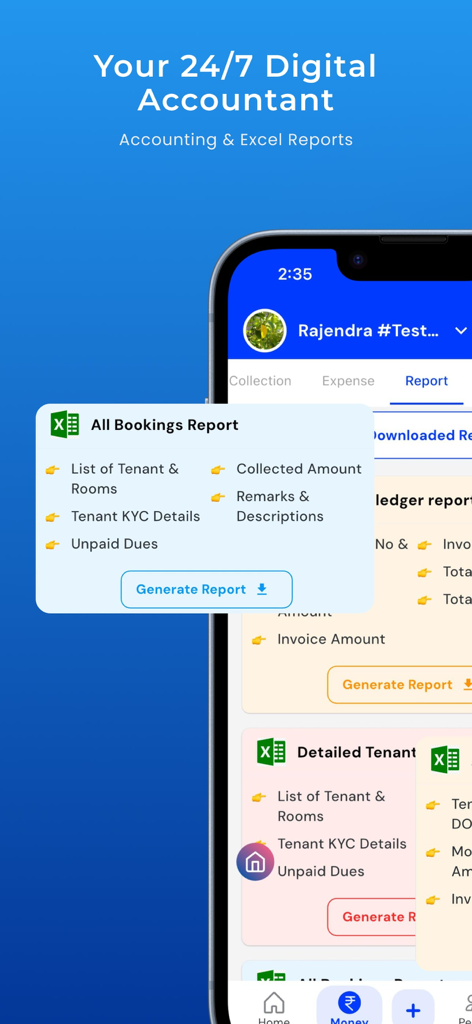Image resolution: width=472 pixels, height=1024 pixels.
Task: Click the 'Collected Amount' item text
Action: click(x=299, y=469)
